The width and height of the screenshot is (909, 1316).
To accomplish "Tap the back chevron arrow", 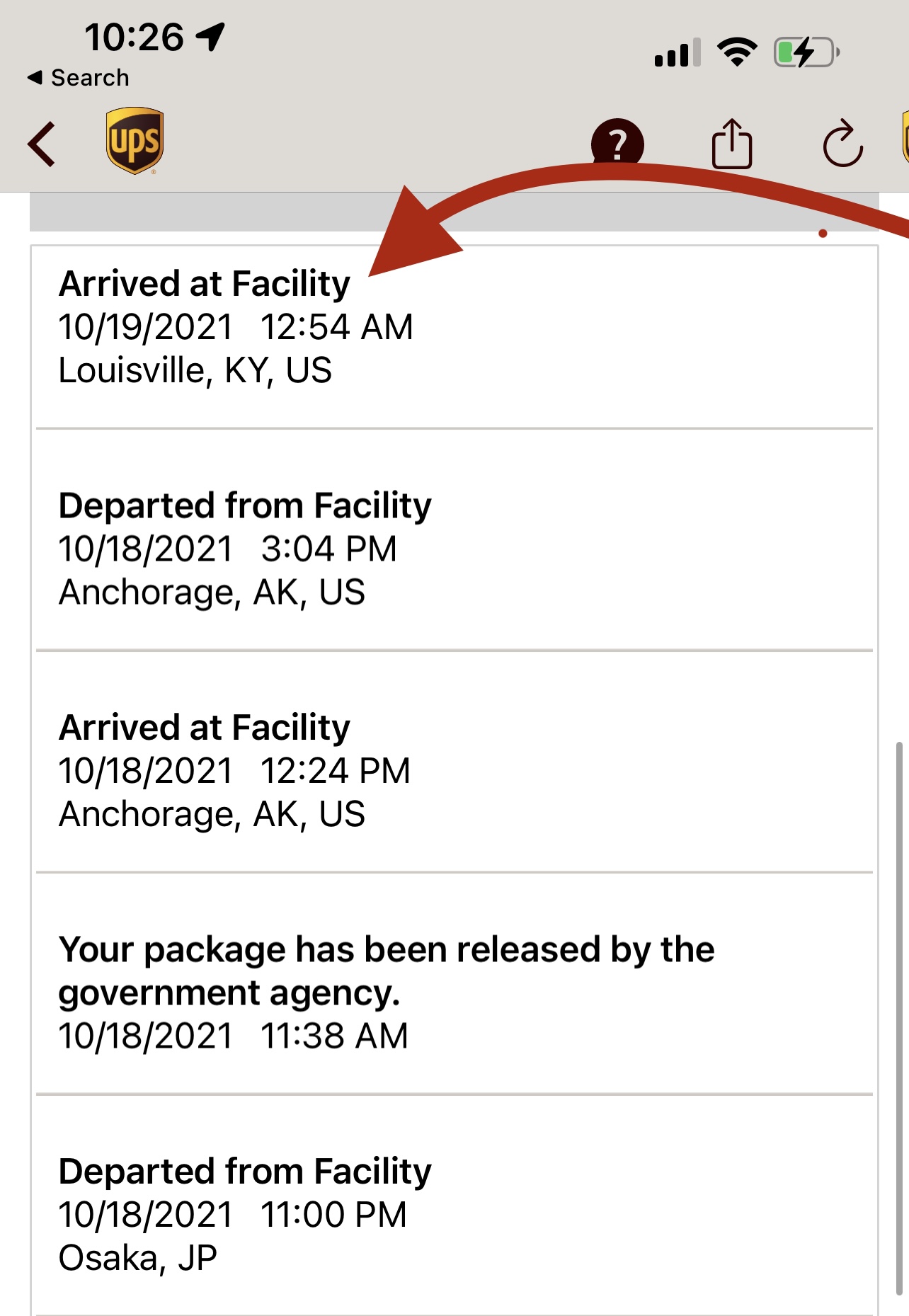I will [41, 144].
